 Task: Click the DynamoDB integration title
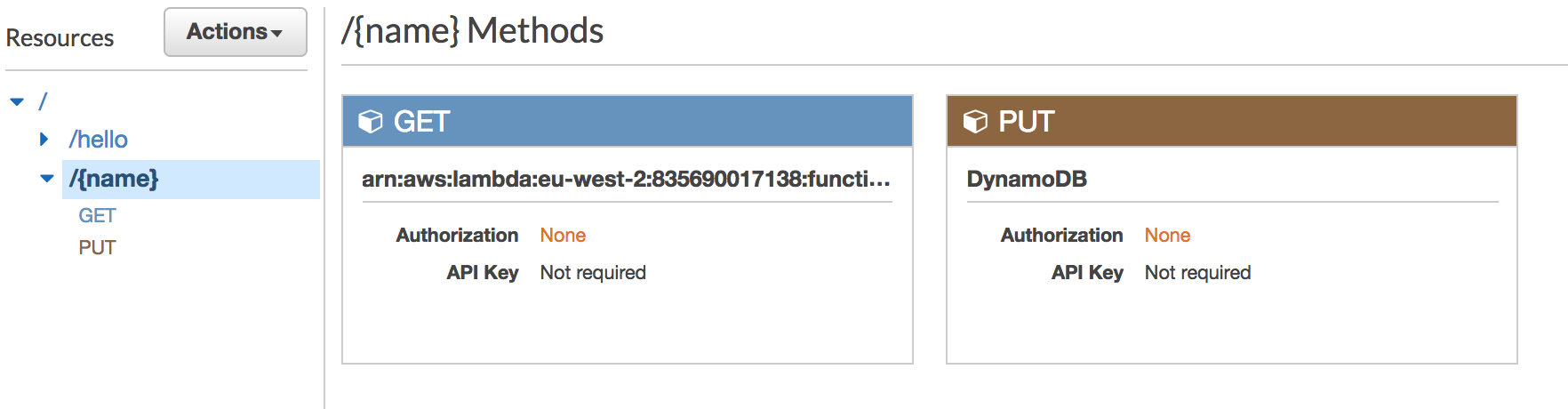[x=1027, y=179]
